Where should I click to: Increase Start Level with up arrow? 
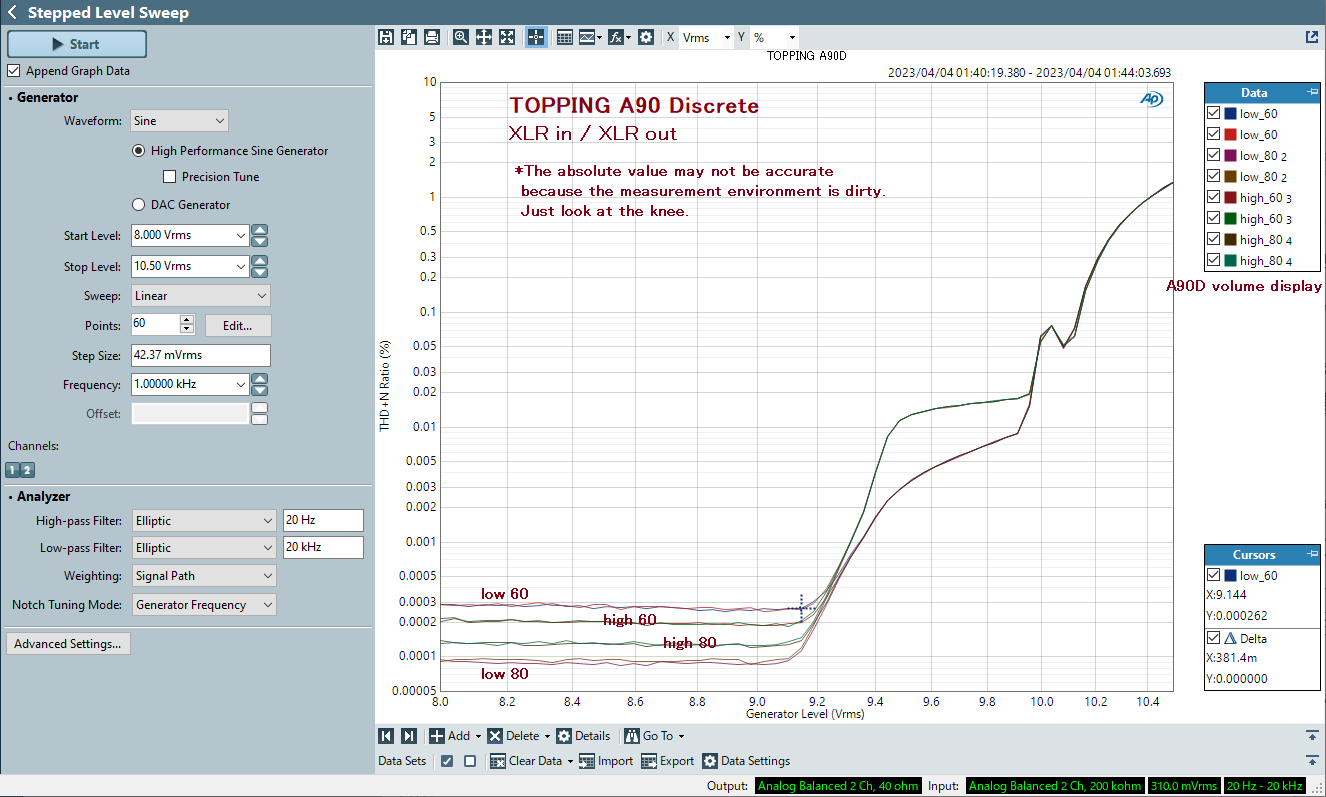[x=260, y=230]
